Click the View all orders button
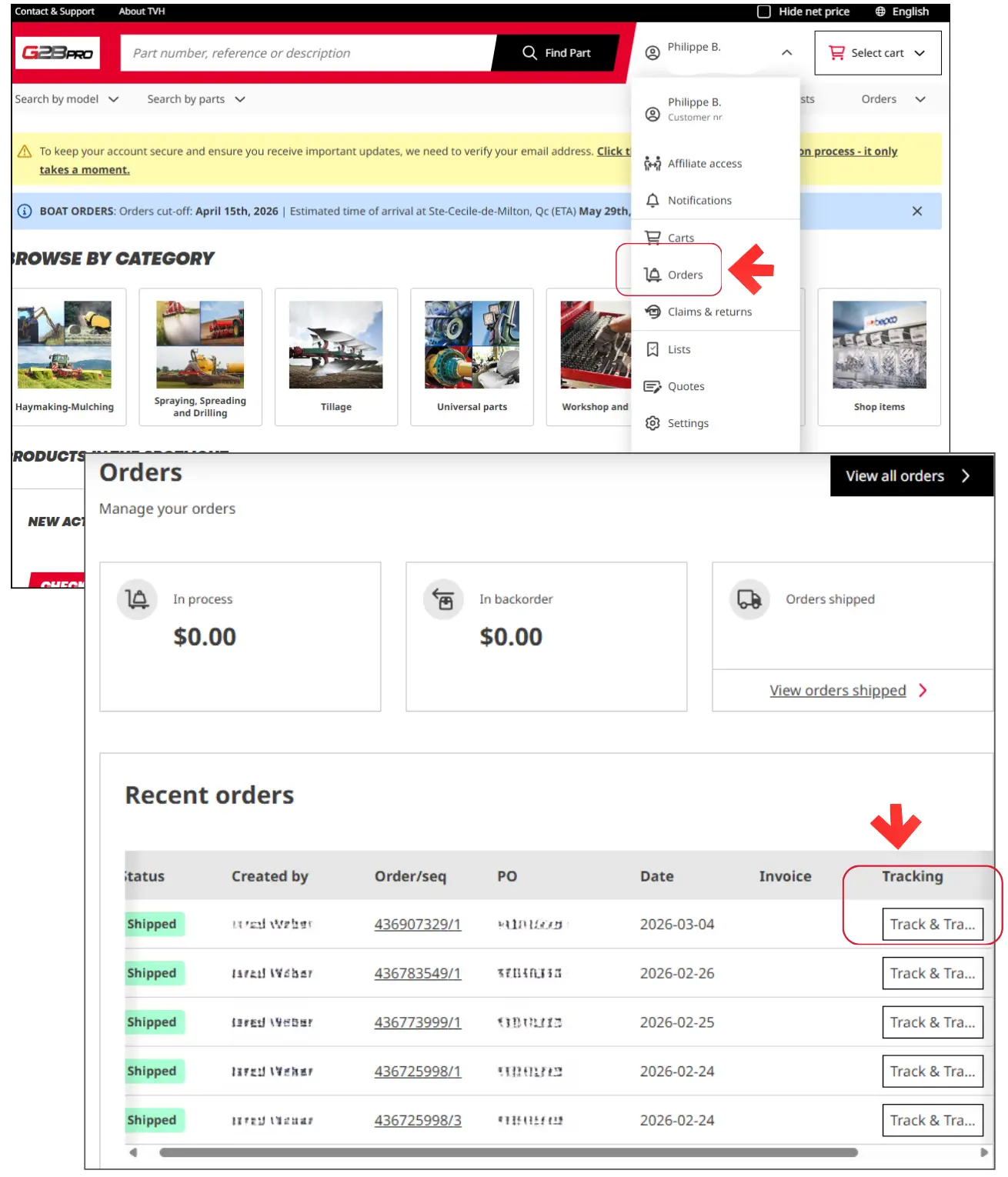Screen dimensions: 1008x1177 [910, 476]
